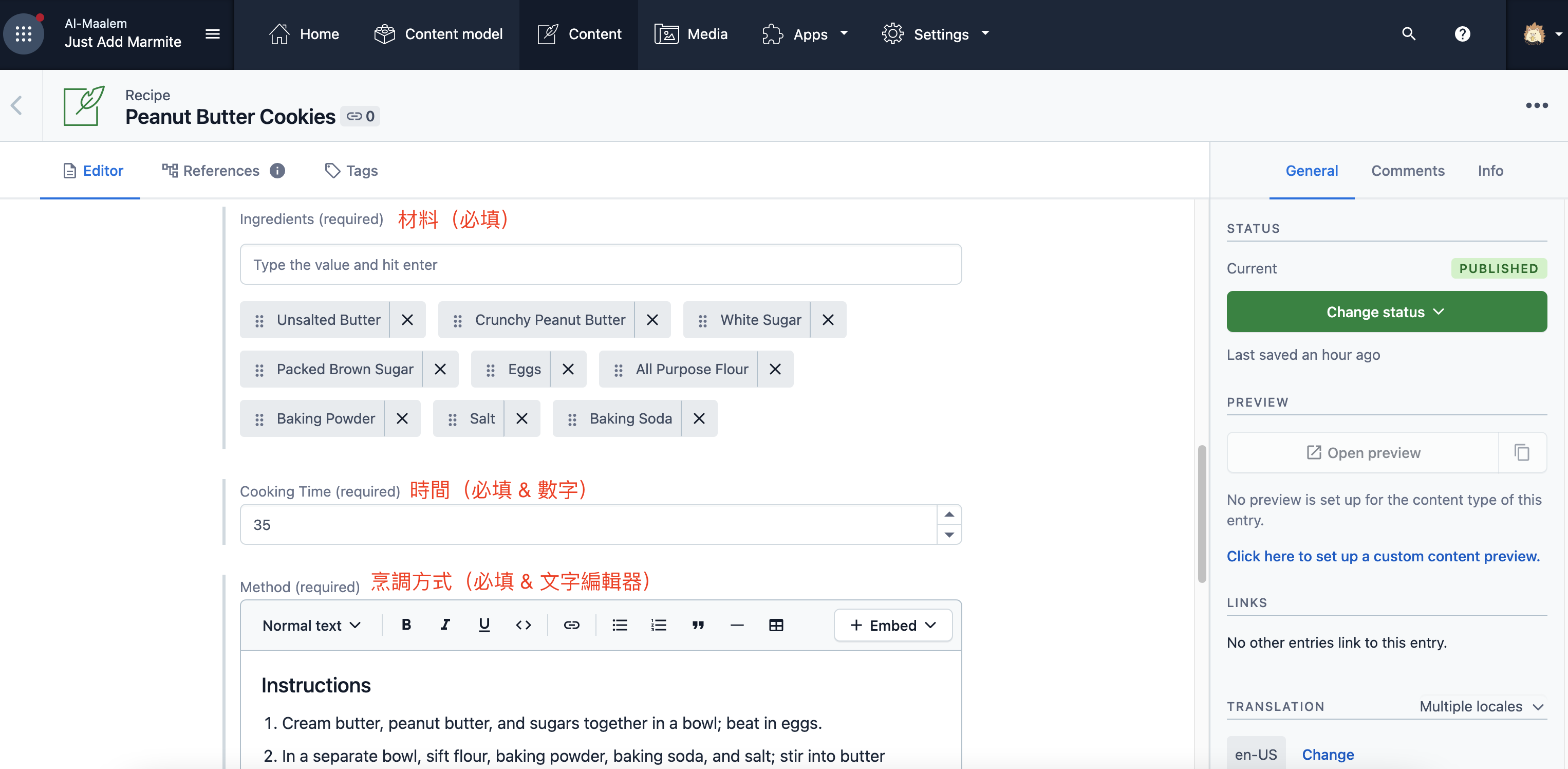Go back with the left chevron
1568x769 pixels.
click(16, 105)
